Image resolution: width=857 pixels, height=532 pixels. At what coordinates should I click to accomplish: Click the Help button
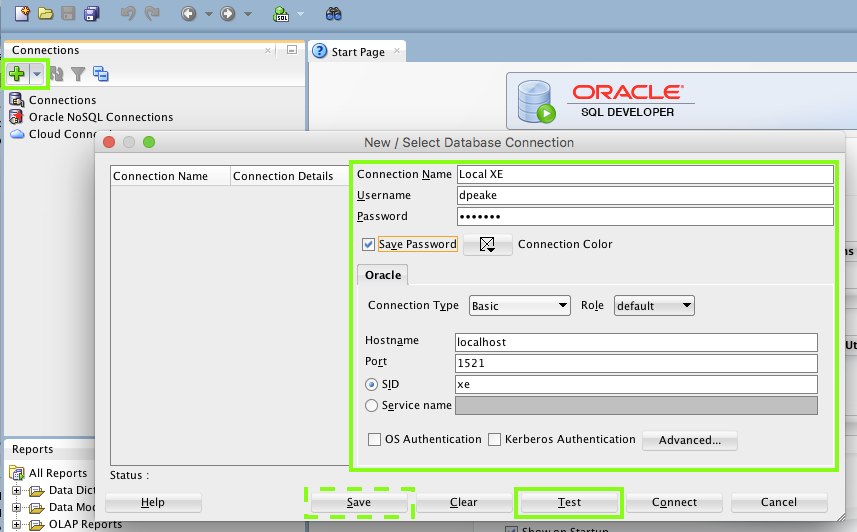[153, 502]
